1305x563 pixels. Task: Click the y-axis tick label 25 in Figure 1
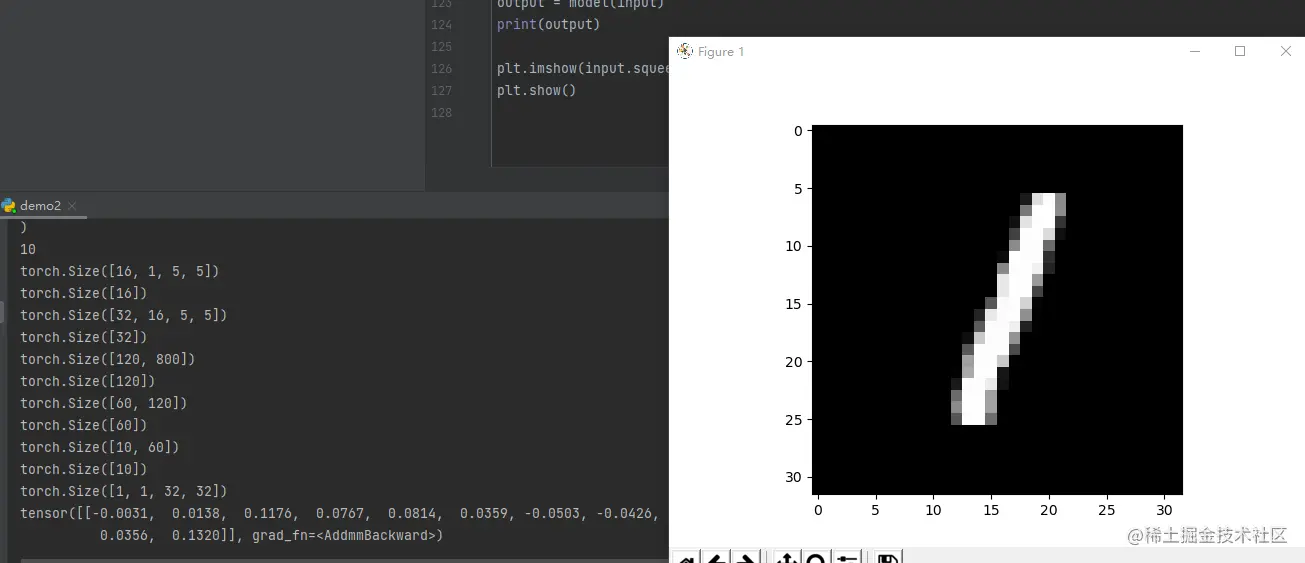click(x=794, y=419)
